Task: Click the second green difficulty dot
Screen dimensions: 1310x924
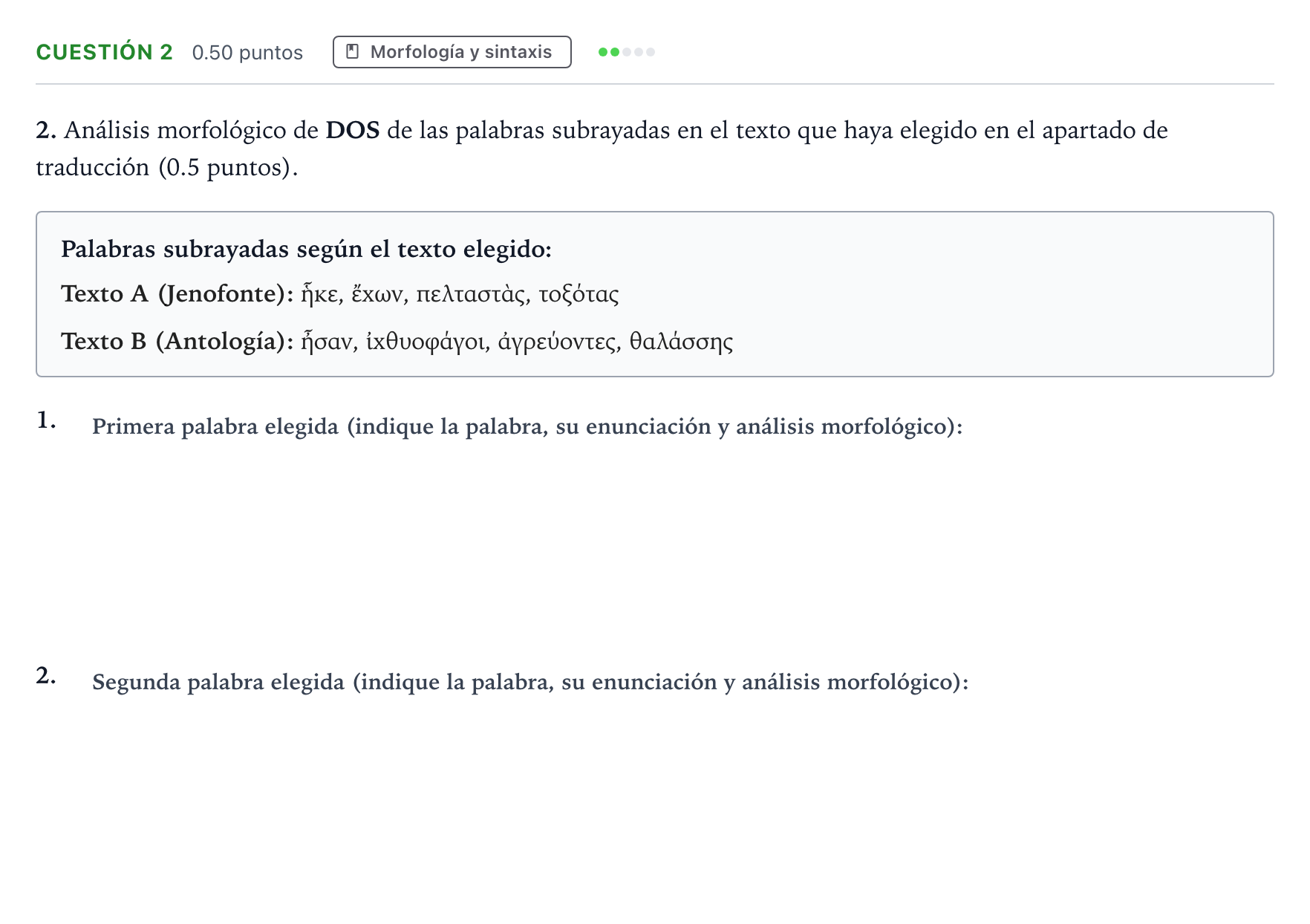Action: point(615,52)
